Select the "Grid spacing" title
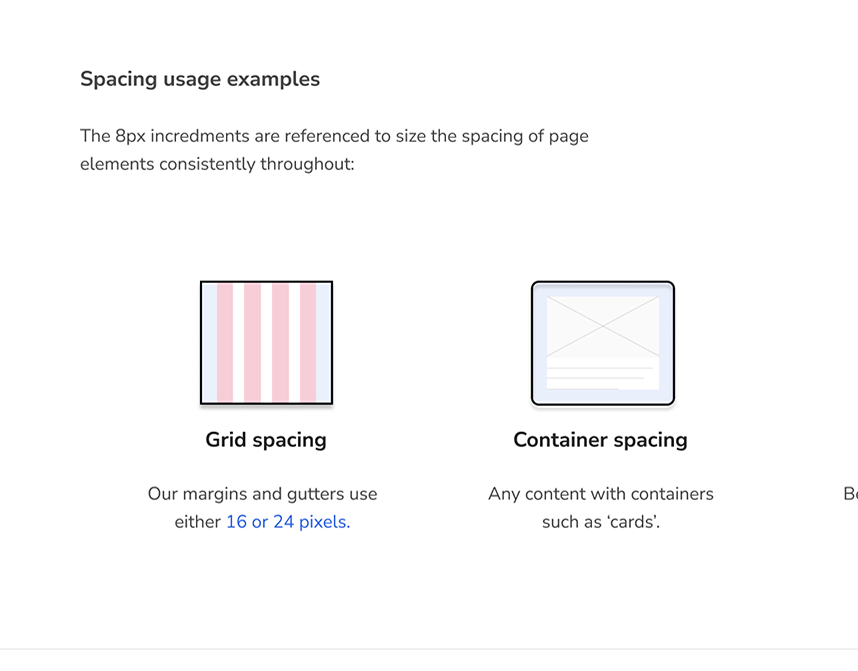 [266, 440]
